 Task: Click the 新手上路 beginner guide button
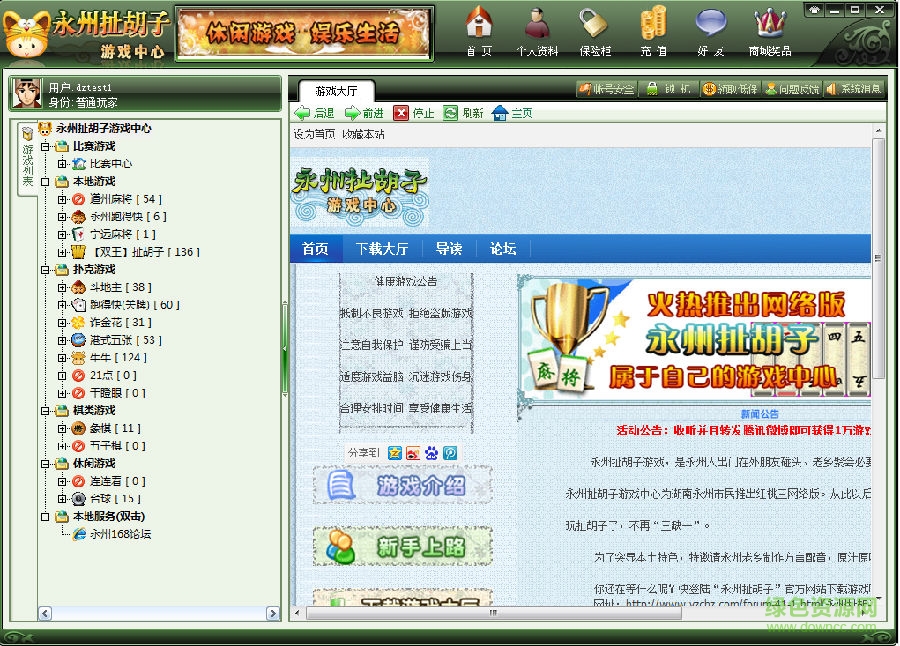coord(403,546)
